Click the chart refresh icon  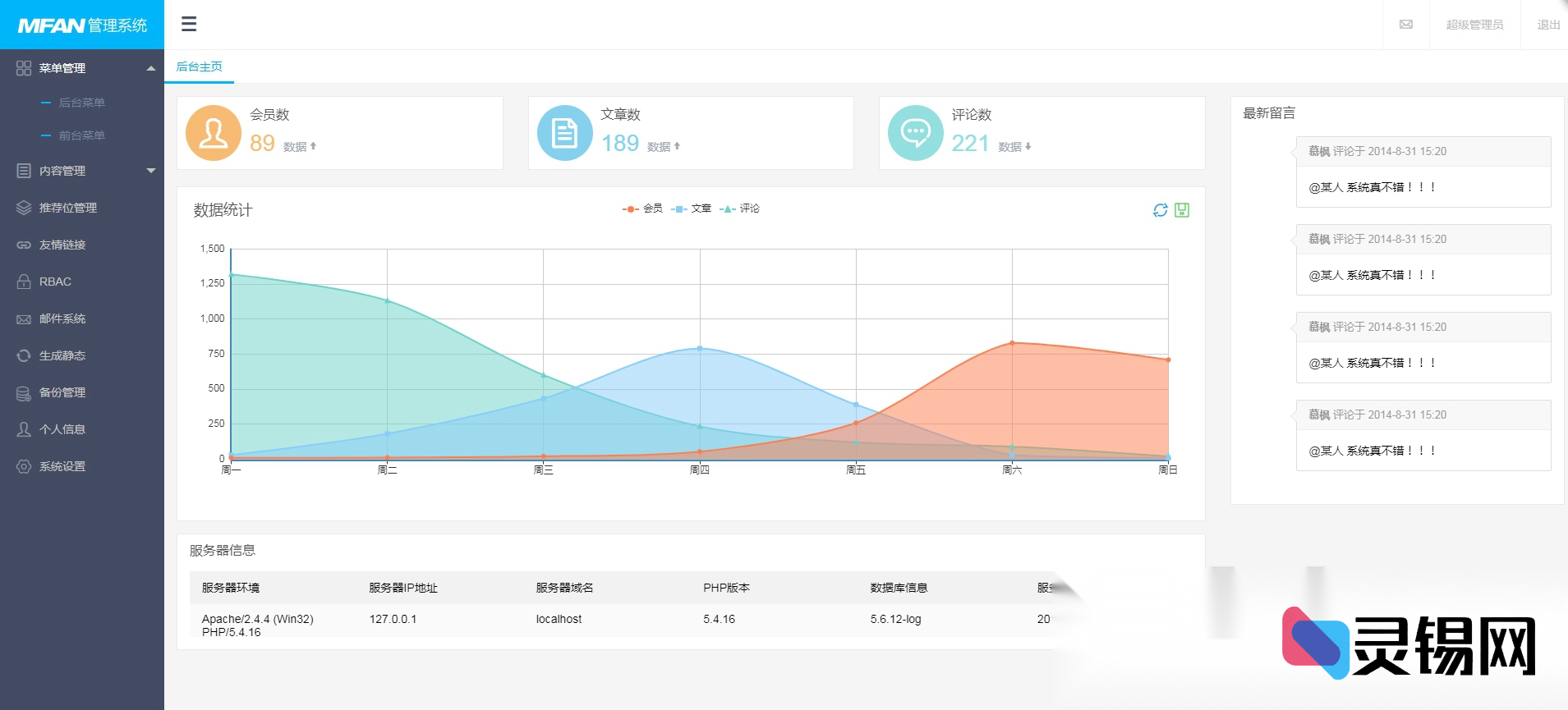[1160, 210]
